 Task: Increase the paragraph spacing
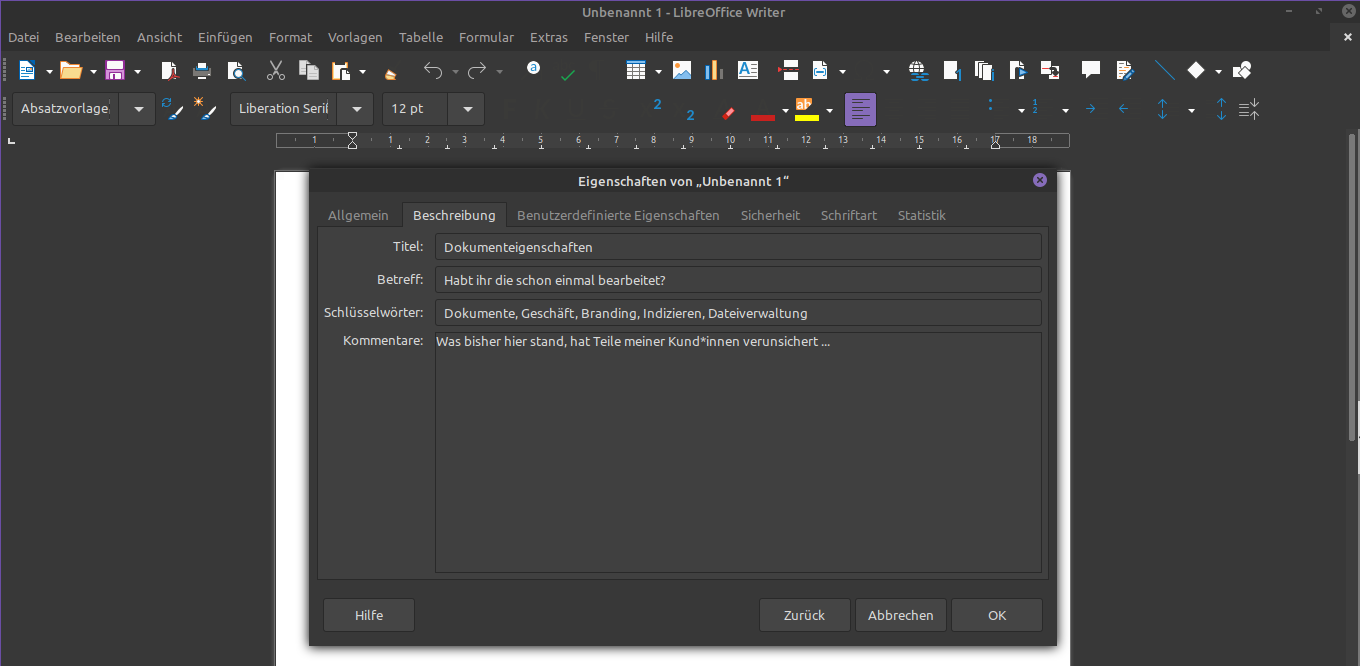tap(1221, 109)
